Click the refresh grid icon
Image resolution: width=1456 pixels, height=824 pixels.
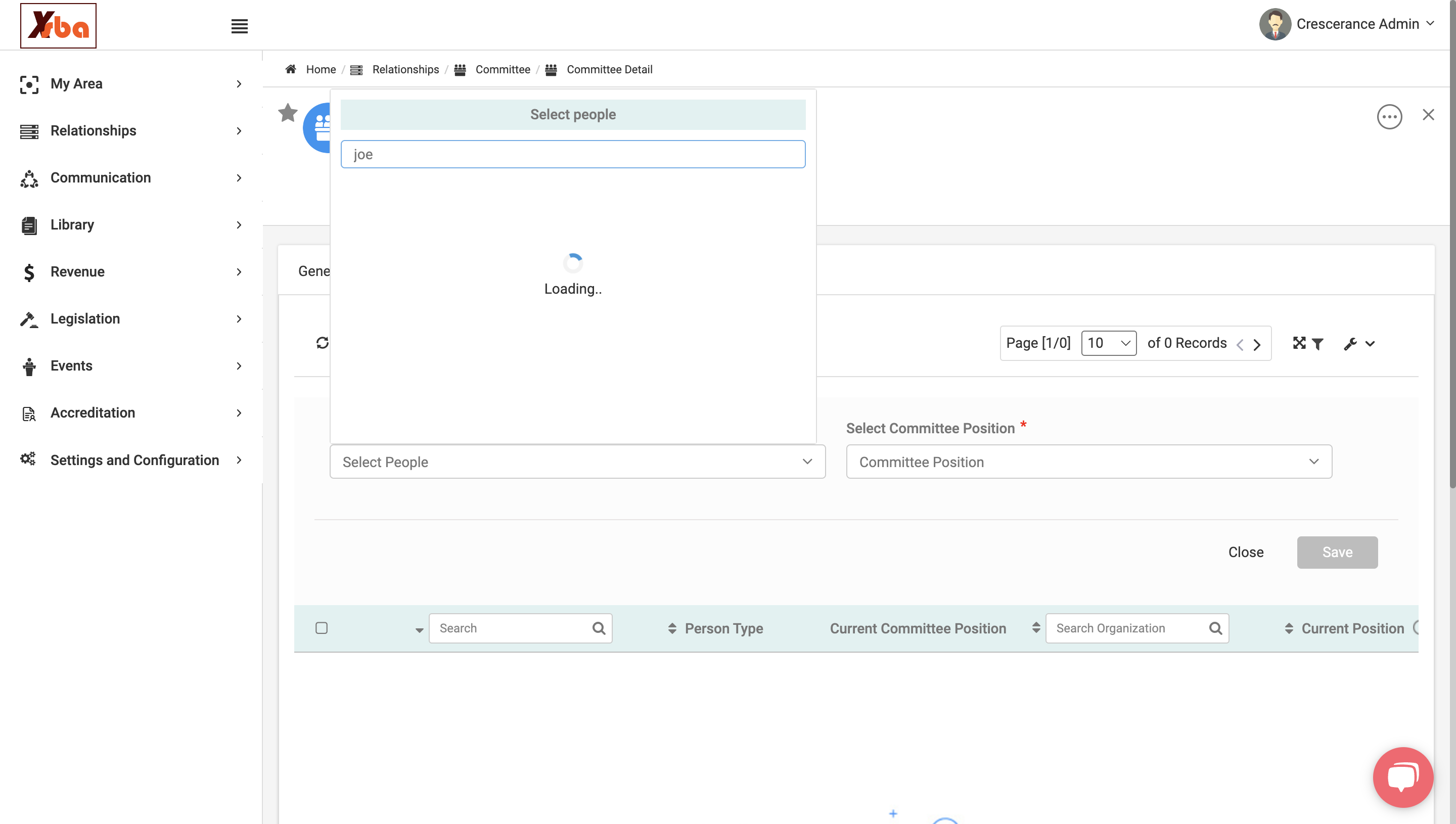(323, 343)
